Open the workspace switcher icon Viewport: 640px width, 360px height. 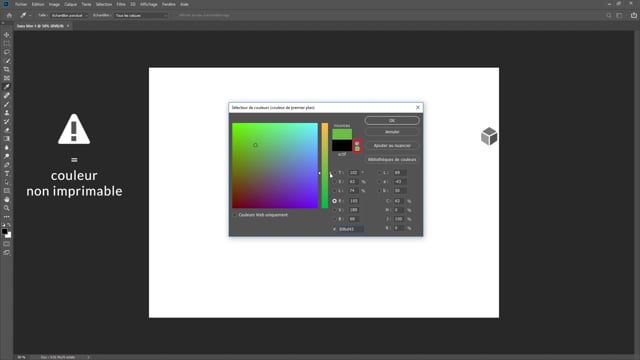[x=620, y=16]
